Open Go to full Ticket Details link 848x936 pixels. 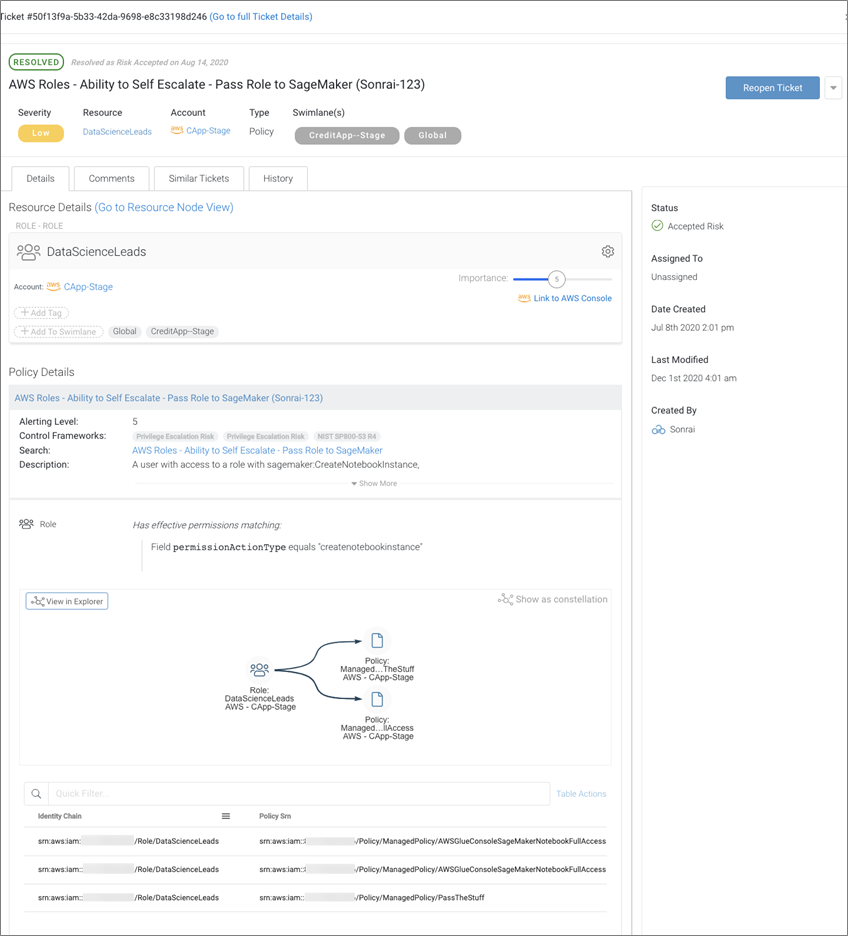(261, 17)
